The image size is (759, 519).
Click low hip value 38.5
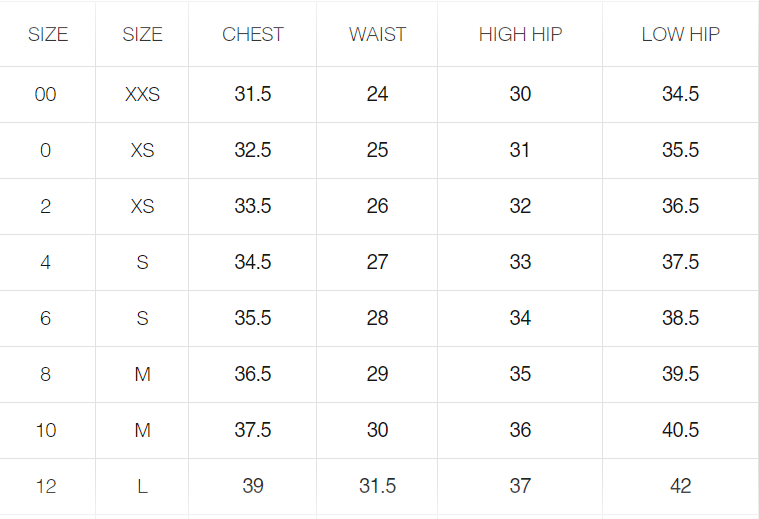(680, 318)
